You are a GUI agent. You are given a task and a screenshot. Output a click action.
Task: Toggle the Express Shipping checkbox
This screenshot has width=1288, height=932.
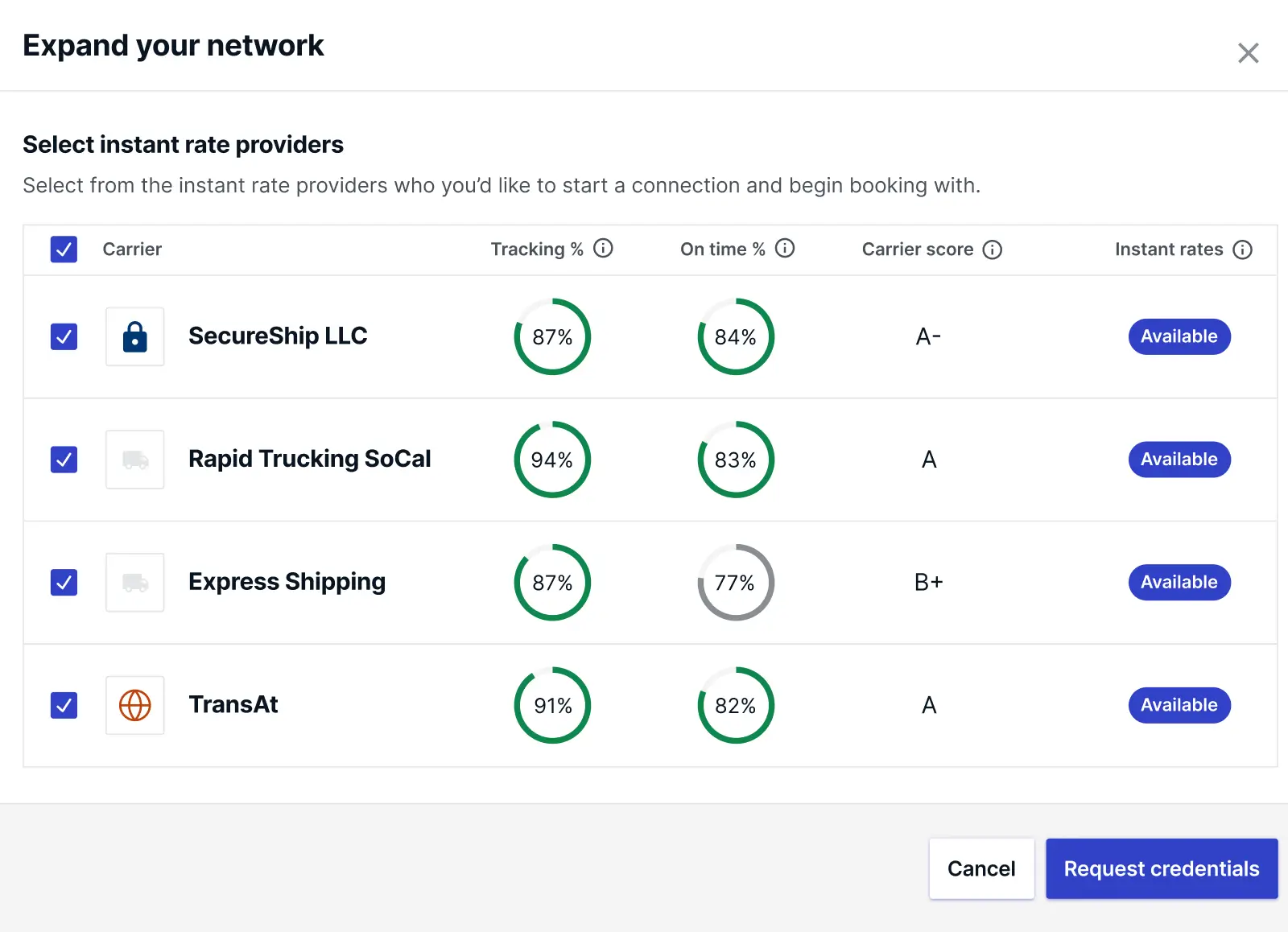[64, 582]
